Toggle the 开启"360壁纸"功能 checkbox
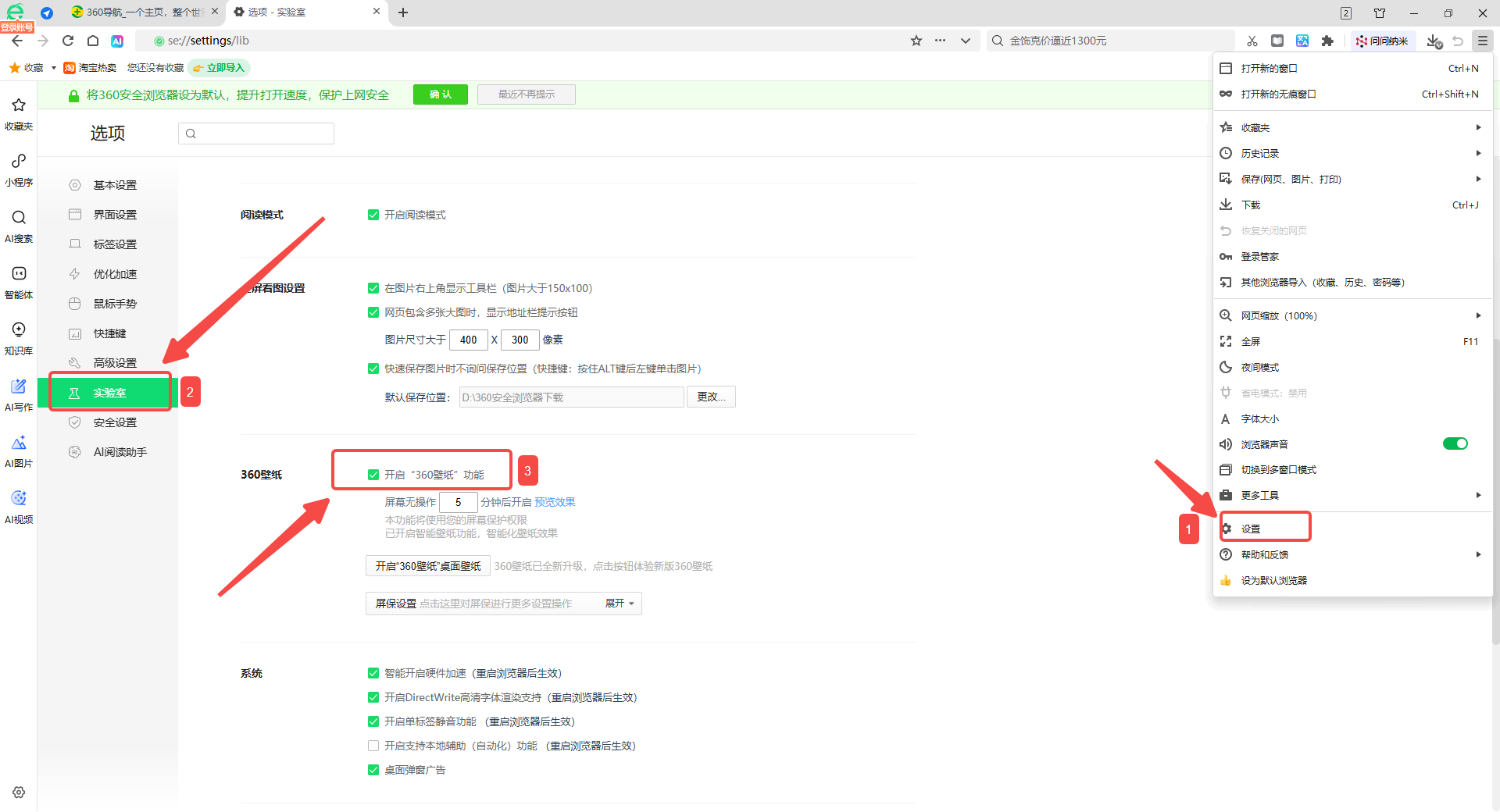Image resolution: width=1500 pixels, height=812 pixels. (373, 475)
